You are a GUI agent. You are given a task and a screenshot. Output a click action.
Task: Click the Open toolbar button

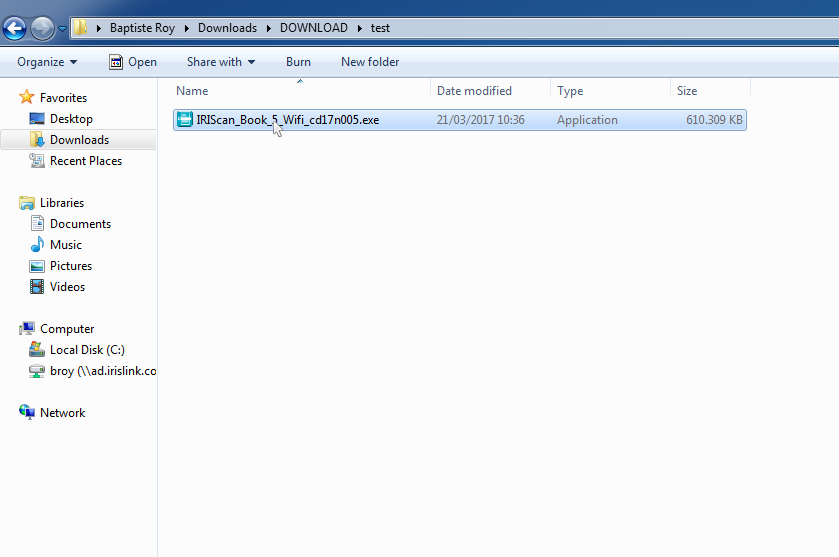133,62
